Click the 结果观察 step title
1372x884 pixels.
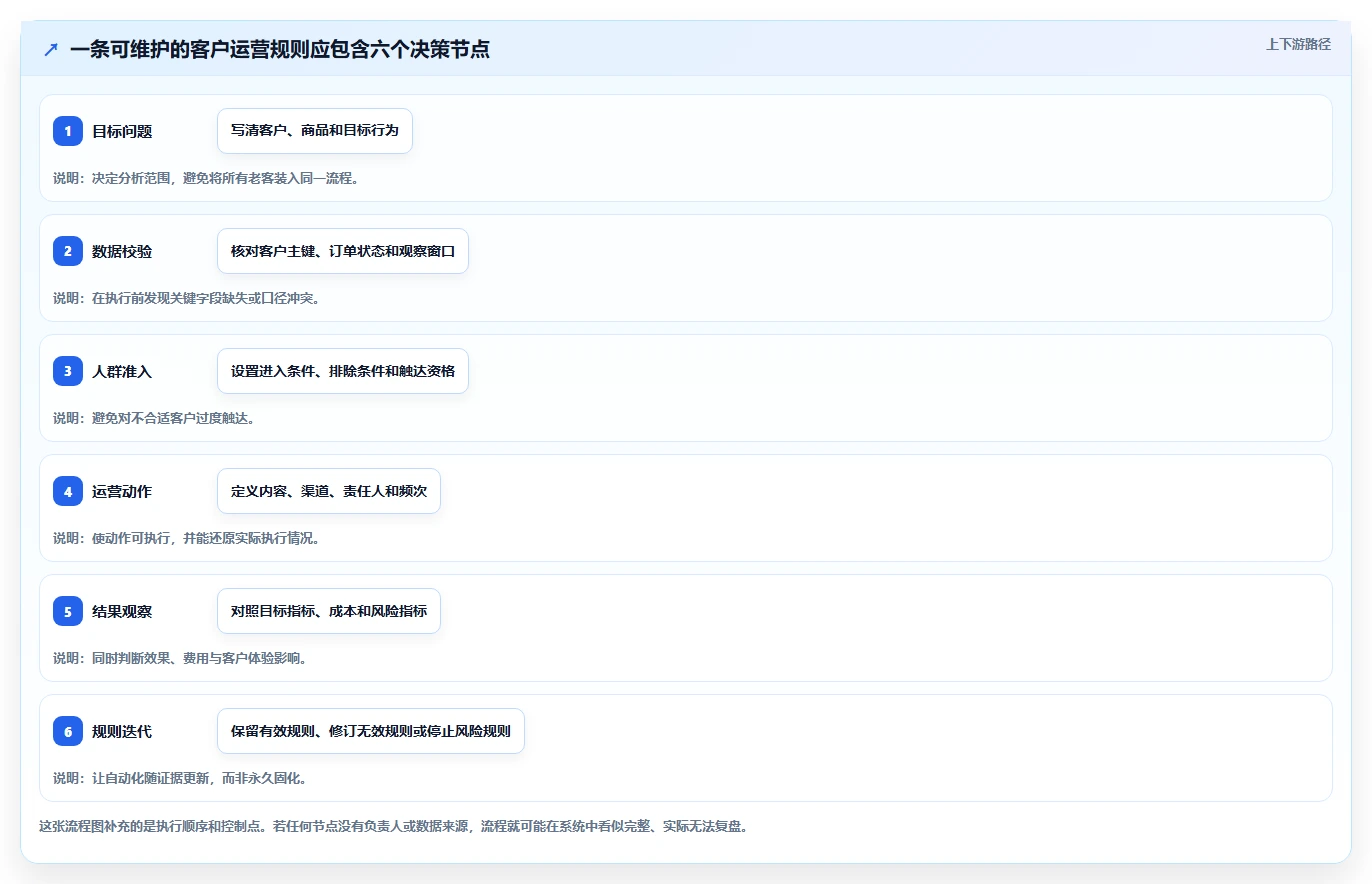(x=122, y=611)
